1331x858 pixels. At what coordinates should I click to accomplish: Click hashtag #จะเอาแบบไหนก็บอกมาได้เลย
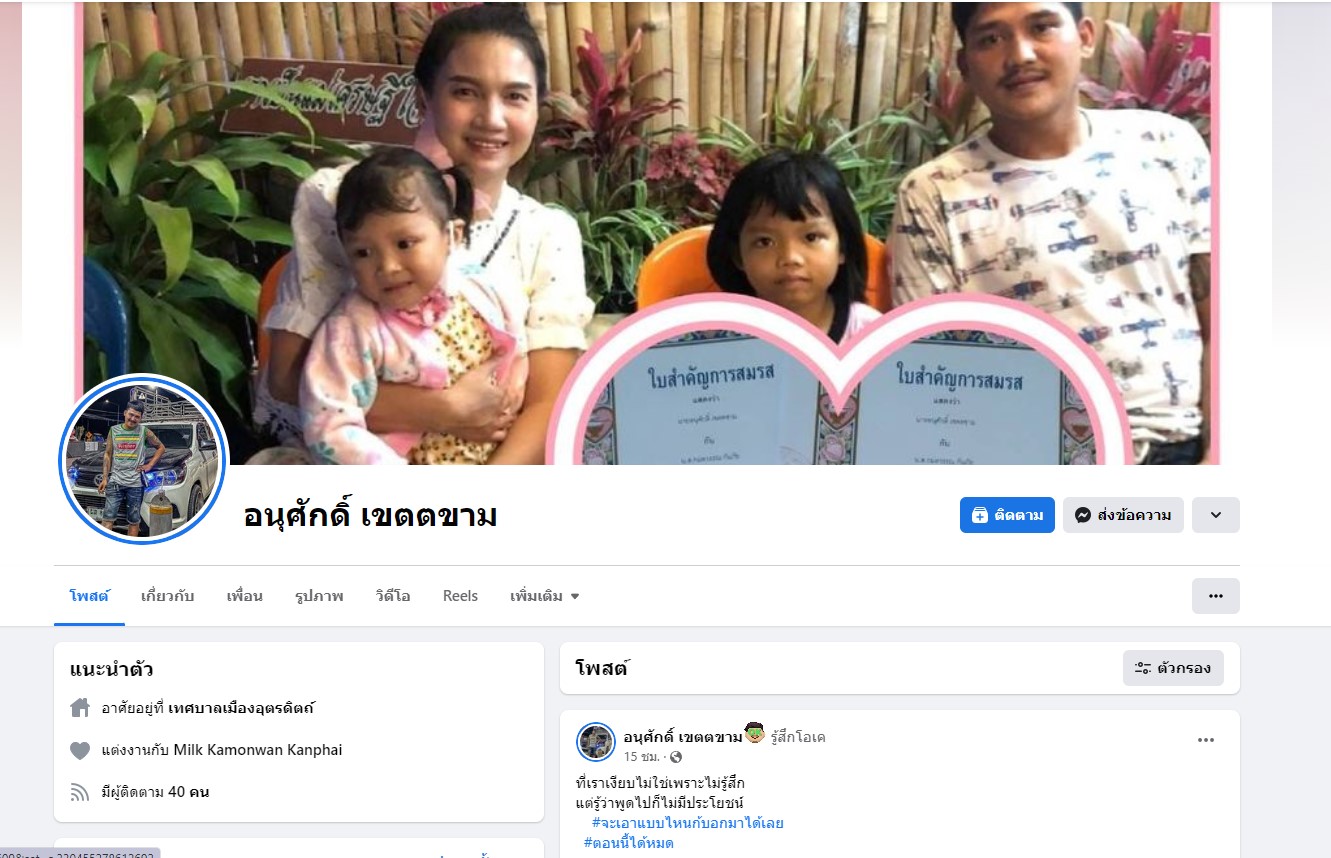[x=687, y=823]
